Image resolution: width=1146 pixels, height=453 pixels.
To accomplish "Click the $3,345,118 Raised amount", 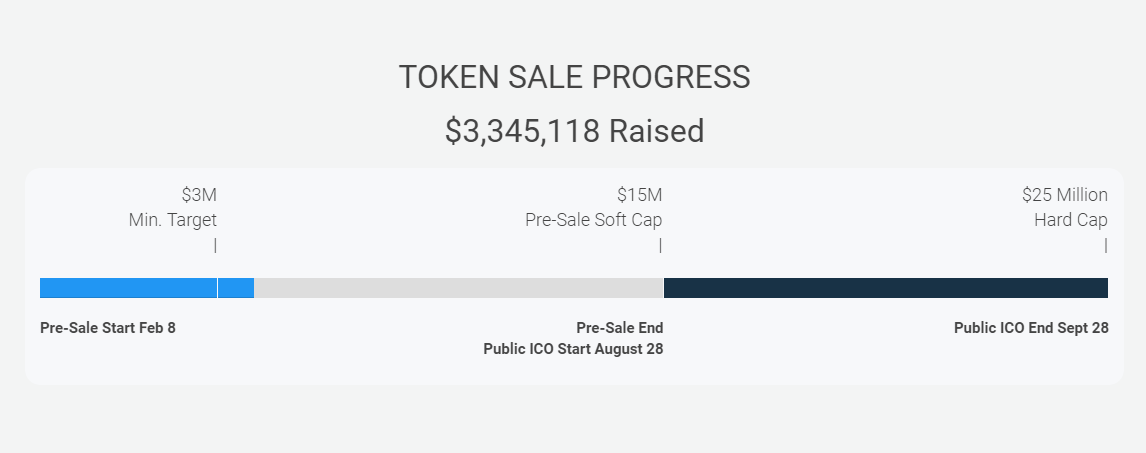I will tap(574, 131).
